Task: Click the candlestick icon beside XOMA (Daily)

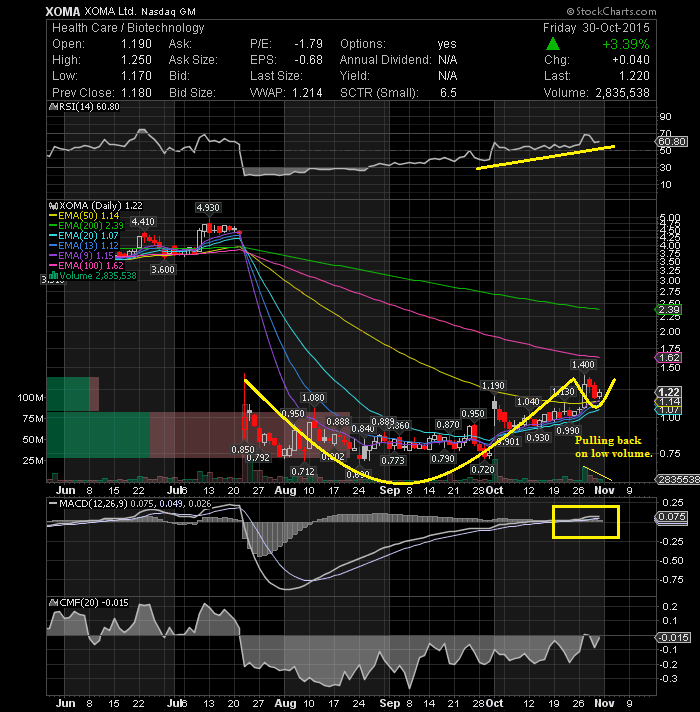Action: 54,206
